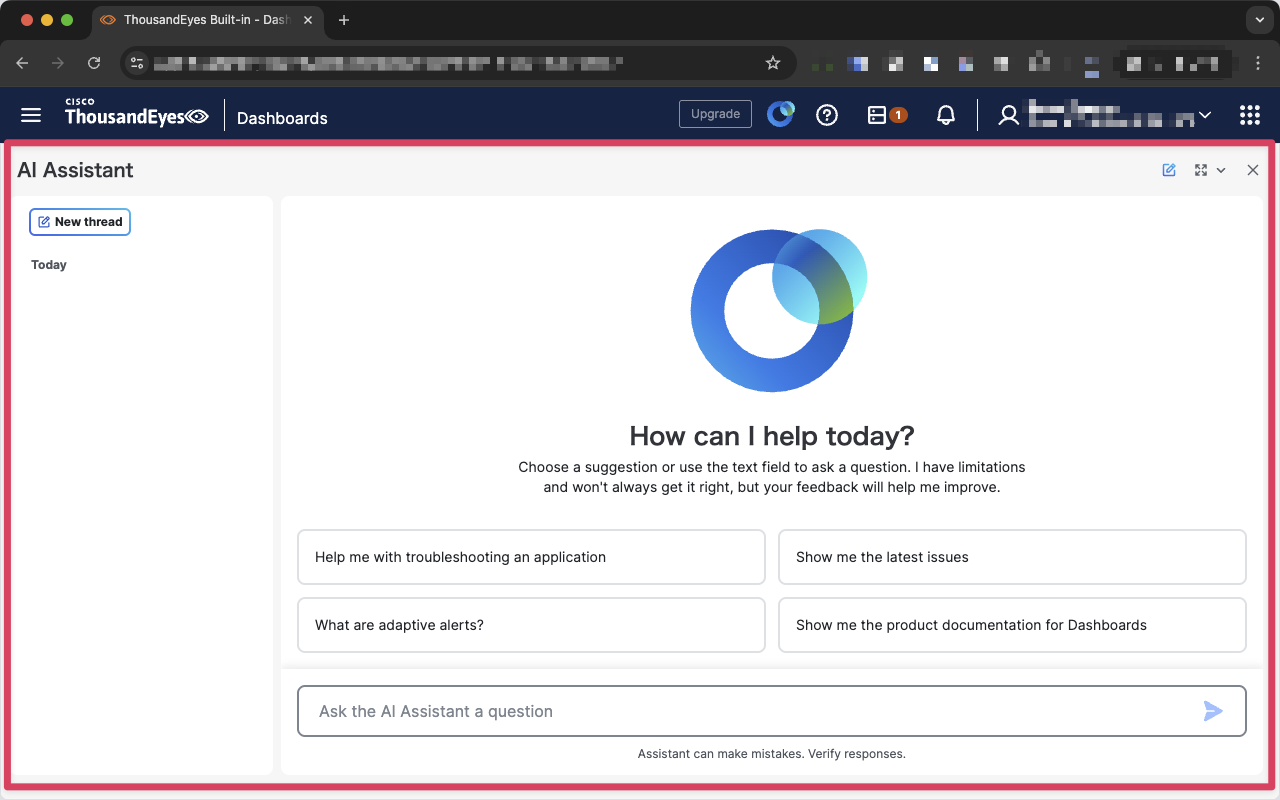The width and height of the screenshot is (1280, 800).
Task: Click the Cisco ThousandEyes logo
Action: 137,113
